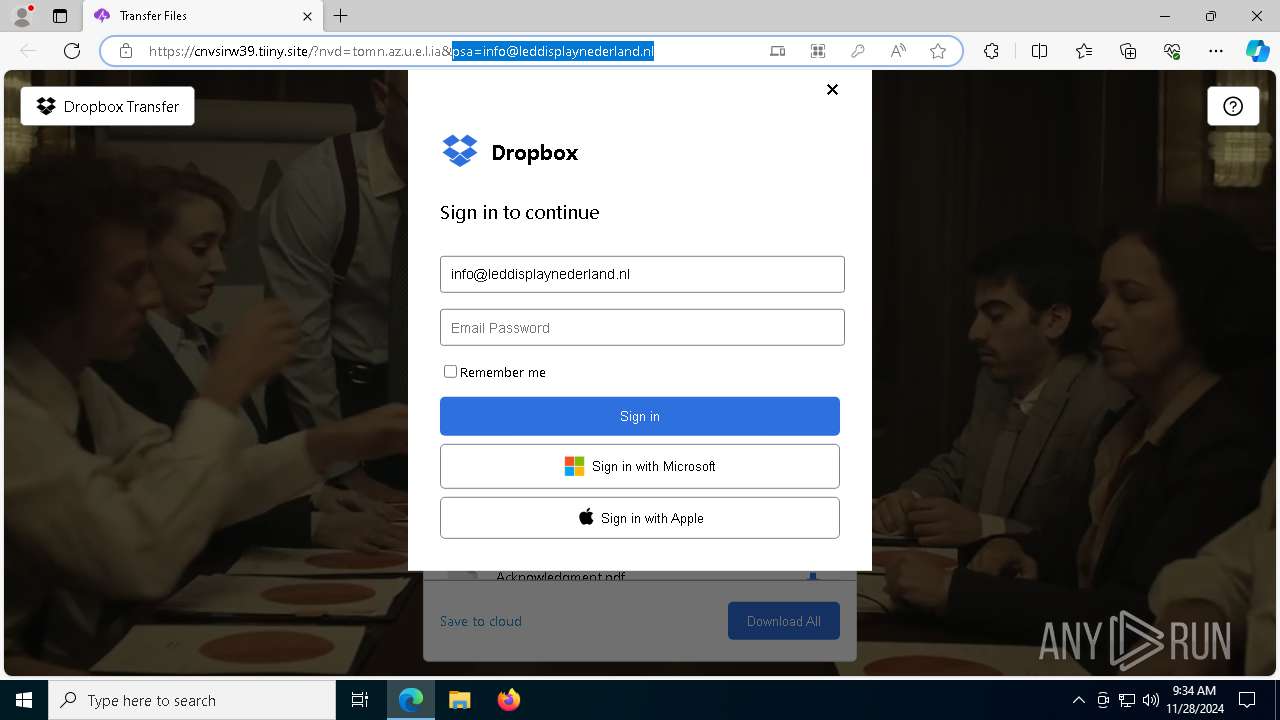This screenshot has width=1280, height=720.
Task: Open the media cast icon in address bar
Action: (x=778, y=51)
